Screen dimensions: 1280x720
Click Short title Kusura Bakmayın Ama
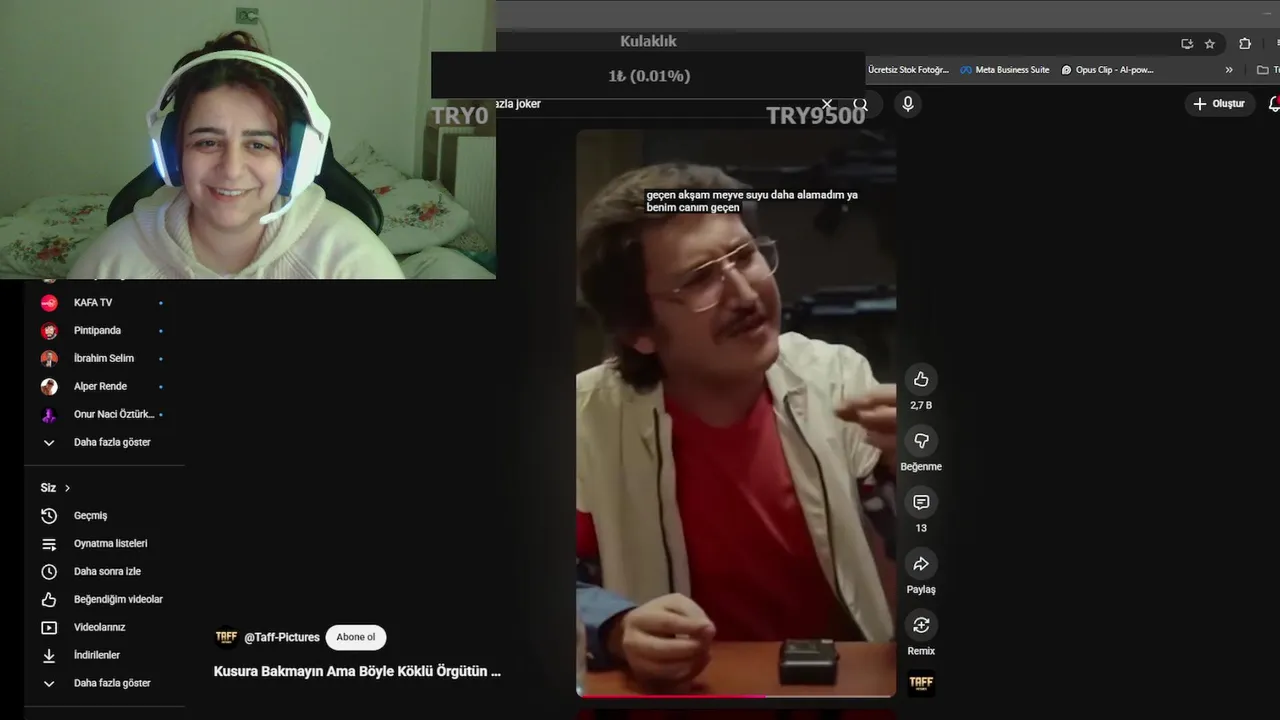point(357,671)
